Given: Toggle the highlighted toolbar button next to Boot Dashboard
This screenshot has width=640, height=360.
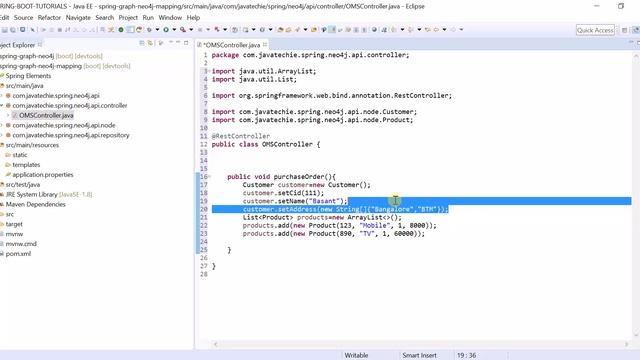Looking at the screenshot, I should 130,29.
